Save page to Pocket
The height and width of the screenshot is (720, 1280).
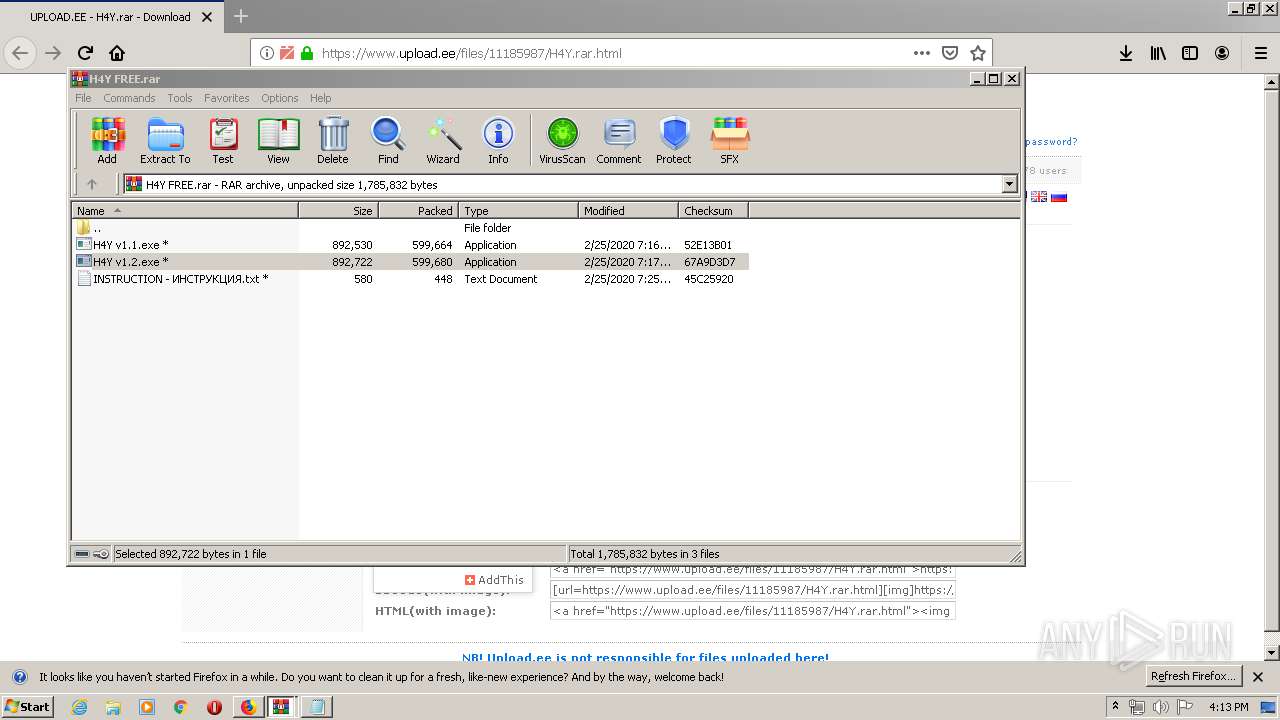tap(950, 53)
